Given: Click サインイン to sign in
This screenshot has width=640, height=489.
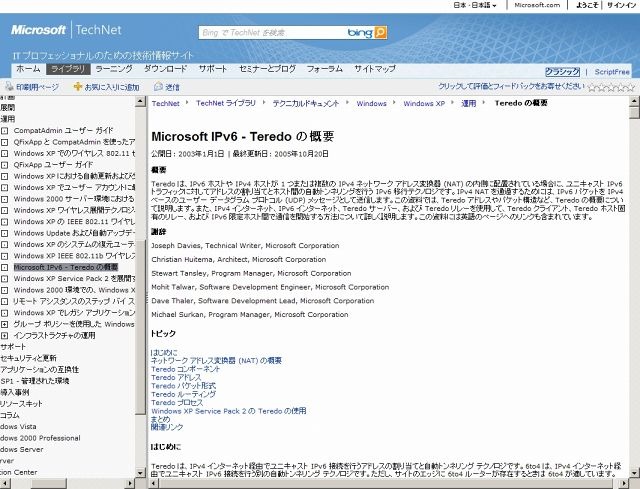Looking at the screenshot, I should coord(622,5).
